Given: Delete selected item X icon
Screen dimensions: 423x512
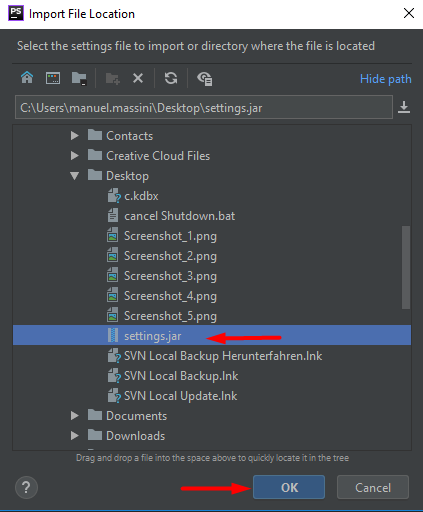Looking at the screenshot, I should (138, 78).
